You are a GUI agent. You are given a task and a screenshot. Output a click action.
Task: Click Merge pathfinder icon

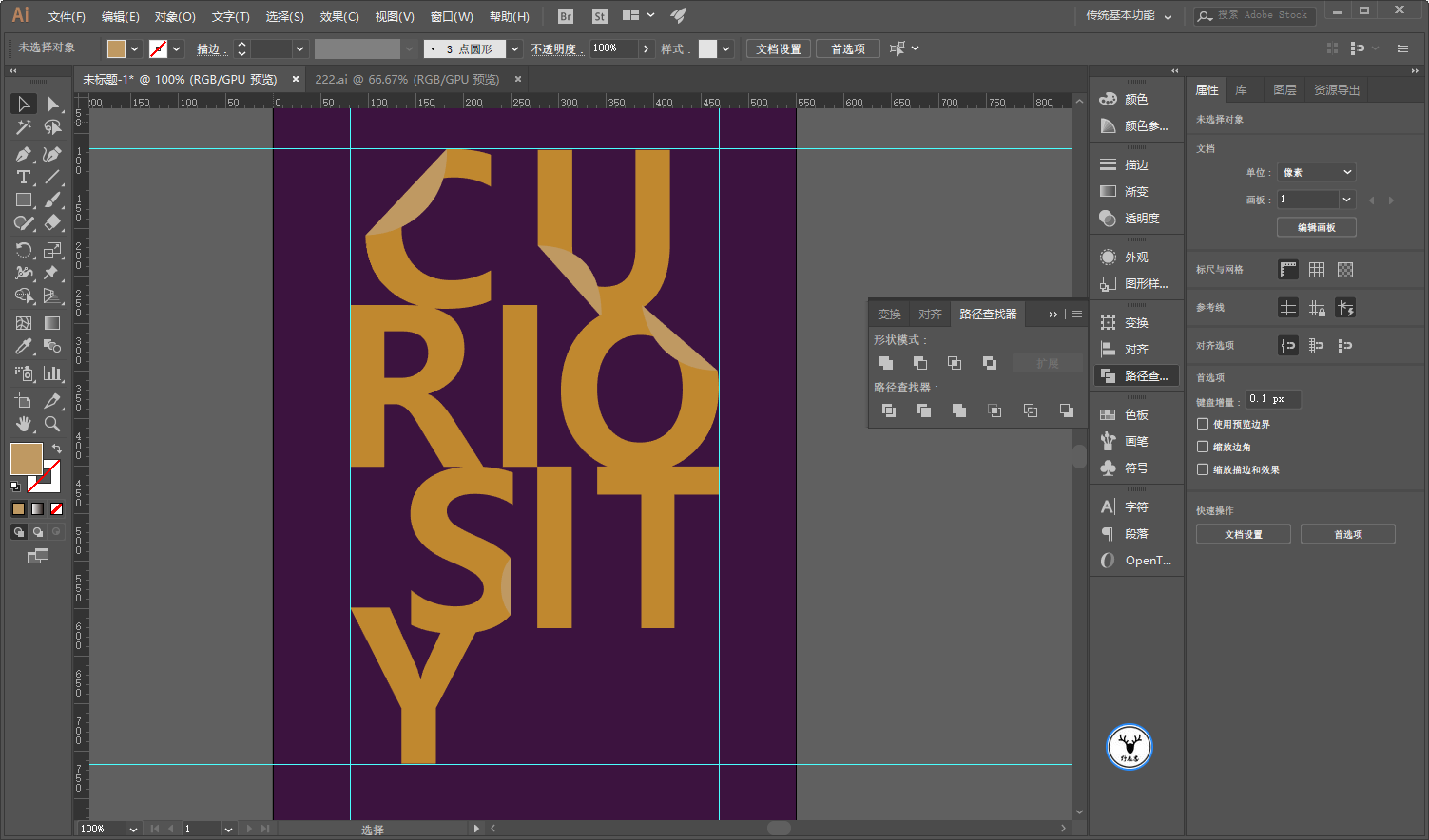pyautogui.click(x=959, y=410)
